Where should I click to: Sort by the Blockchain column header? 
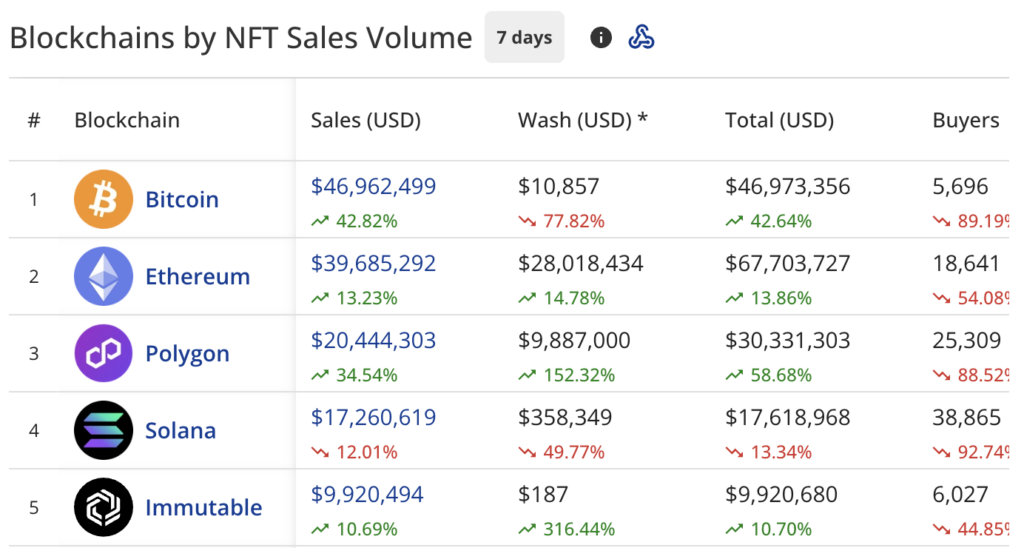coord(127,120)
